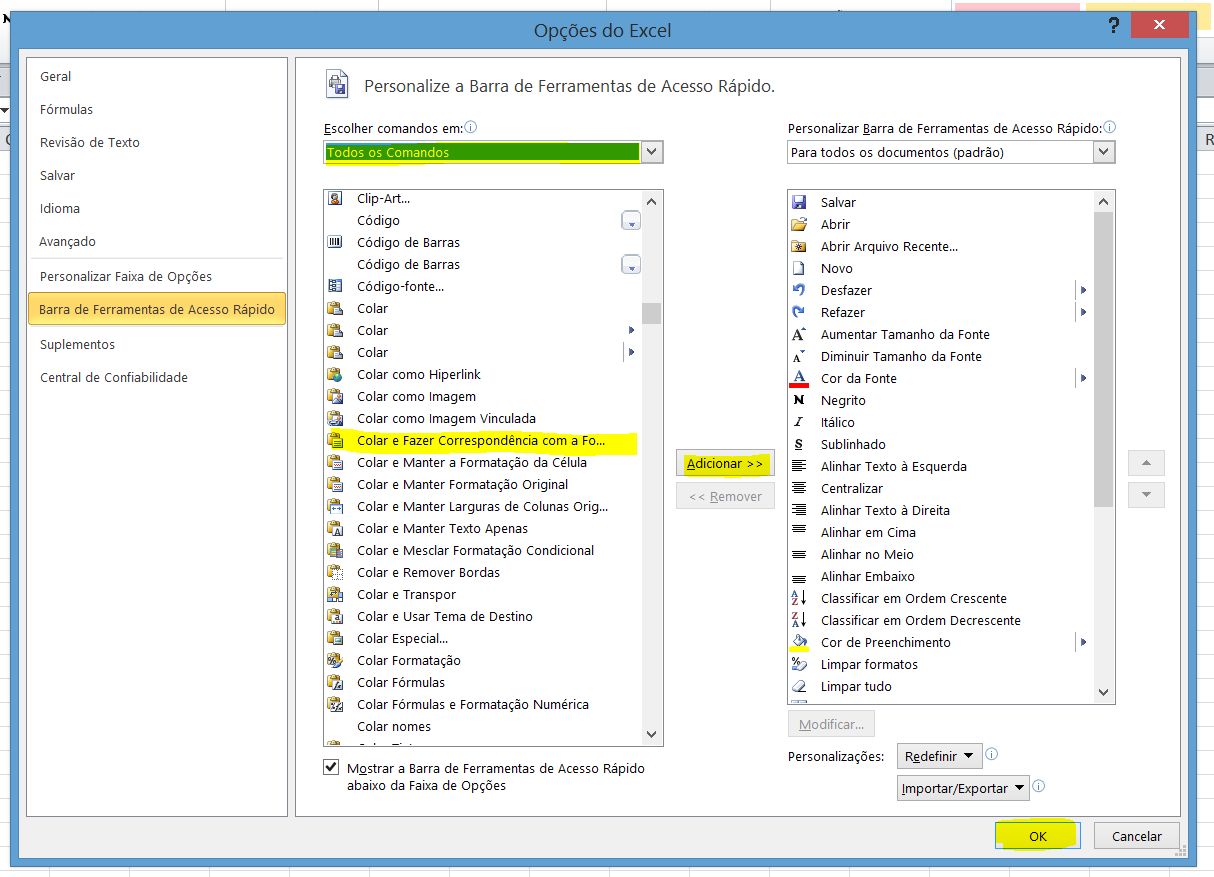The height and width of the screenshot is (877, 1214).
Task: Select the Cor de Preenchimento paint bucket icon
Action: (x=799, y=642)
